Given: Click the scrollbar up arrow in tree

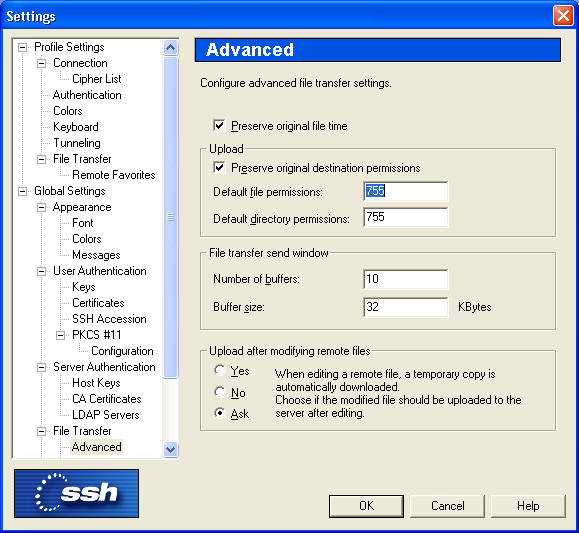Looking at the screenshot, I should 170,47.
